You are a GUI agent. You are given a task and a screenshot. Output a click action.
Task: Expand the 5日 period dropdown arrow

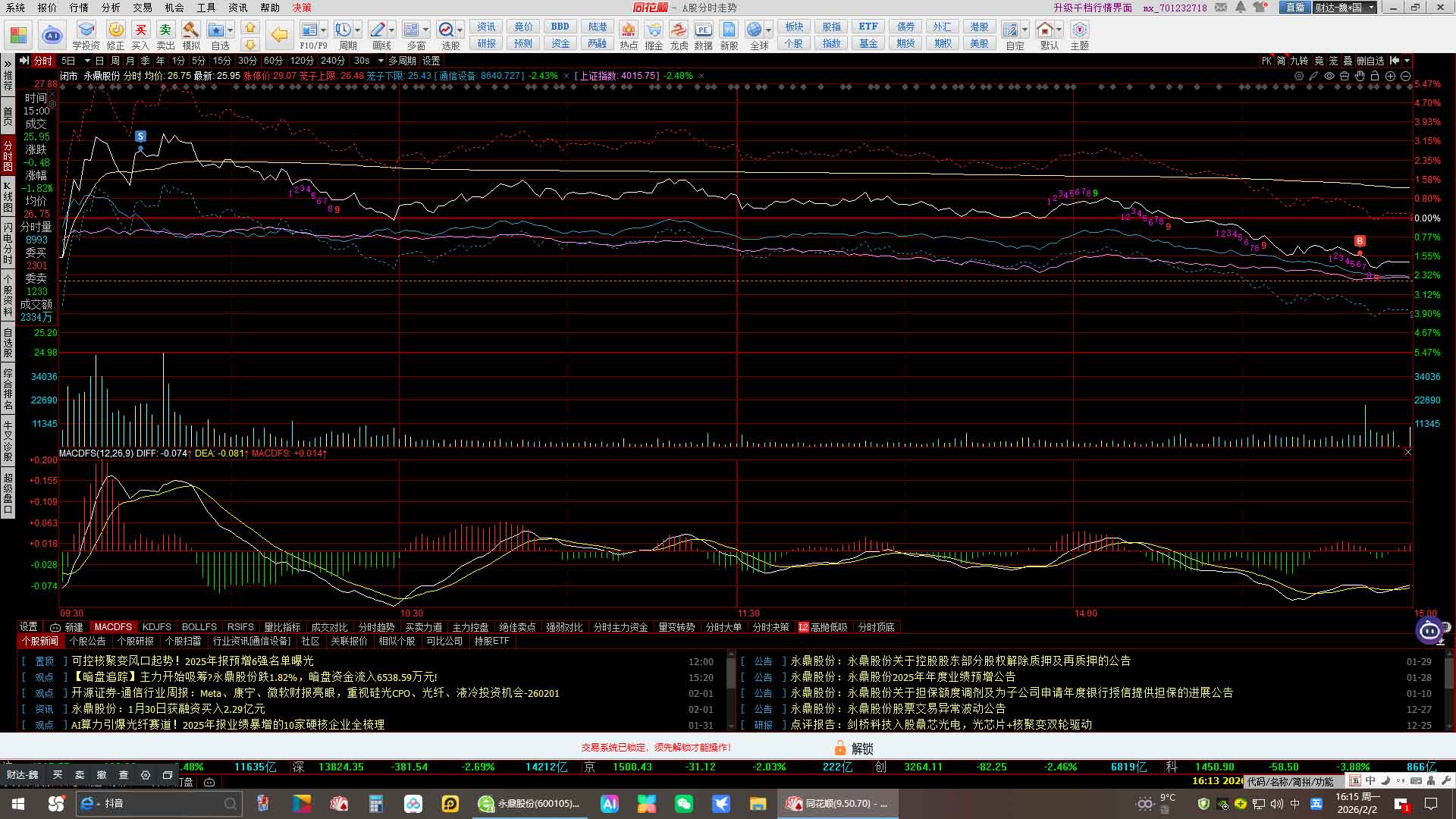[87, 61]
